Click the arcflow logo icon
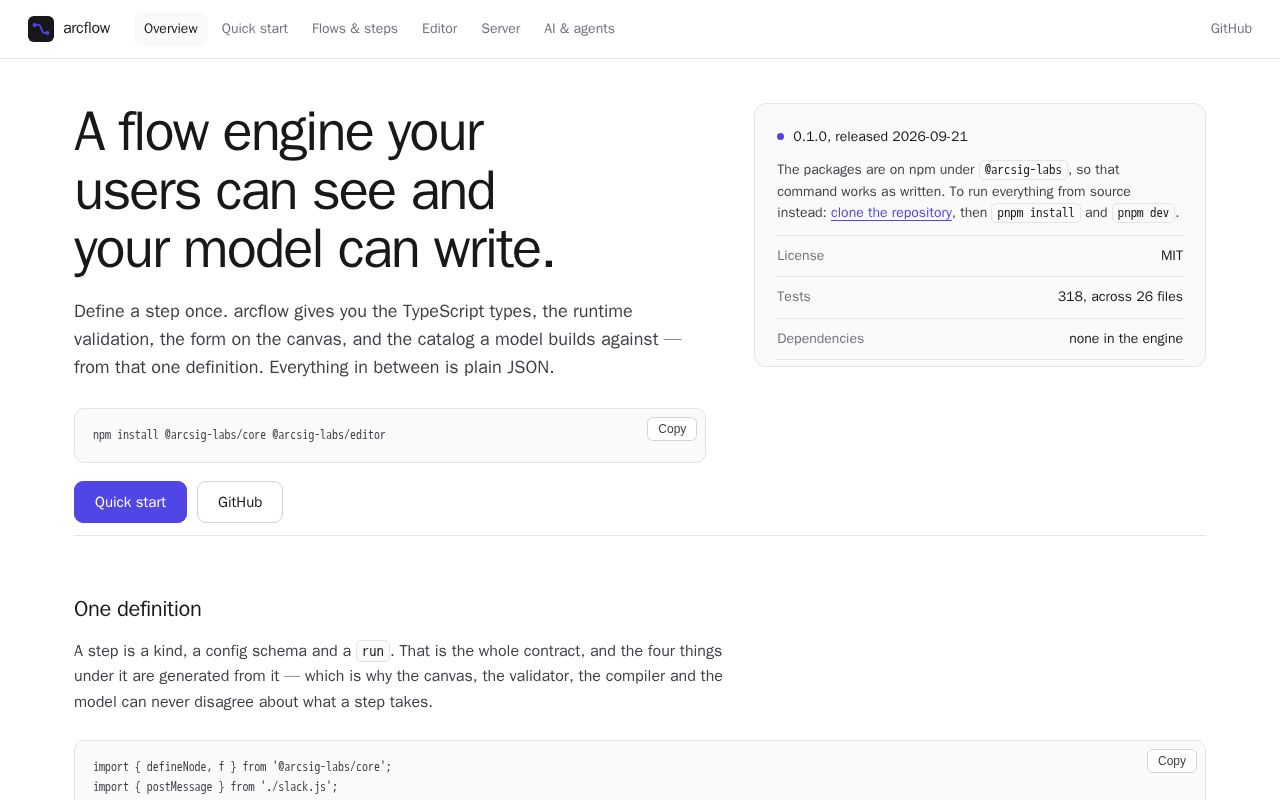1280x800 pixels. 41,29
